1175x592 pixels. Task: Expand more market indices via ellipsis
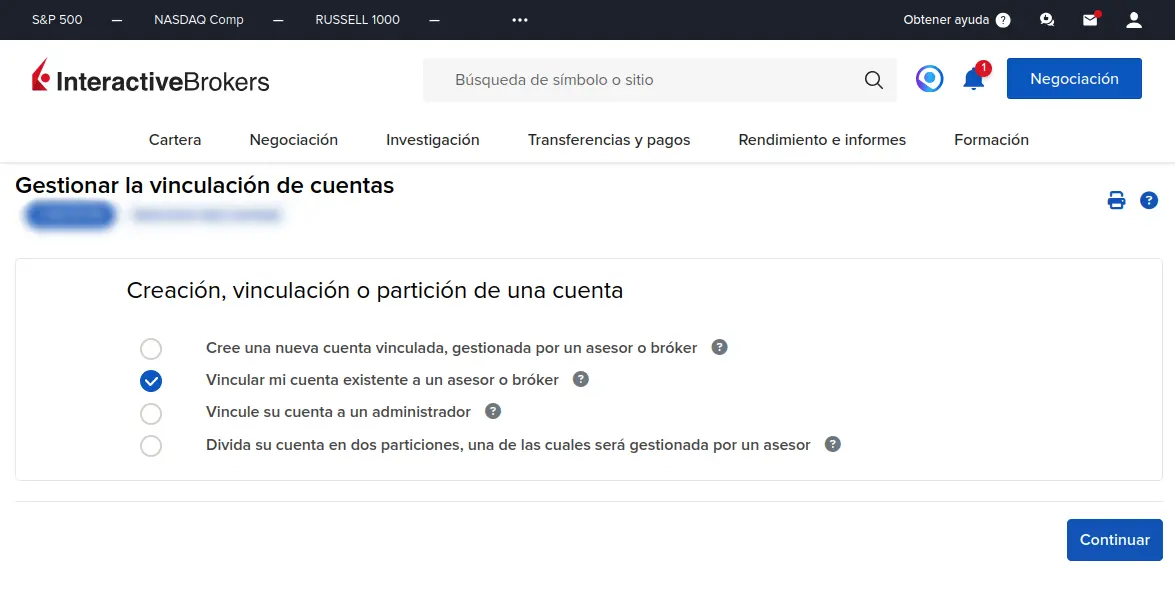[x=519, y=20]
